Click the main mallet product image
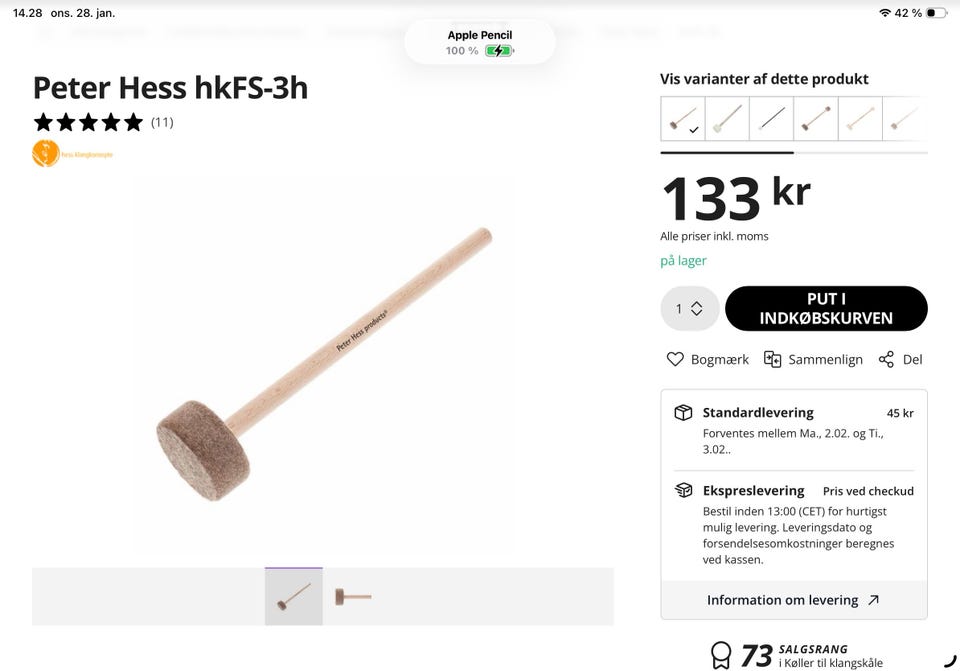 324,365
